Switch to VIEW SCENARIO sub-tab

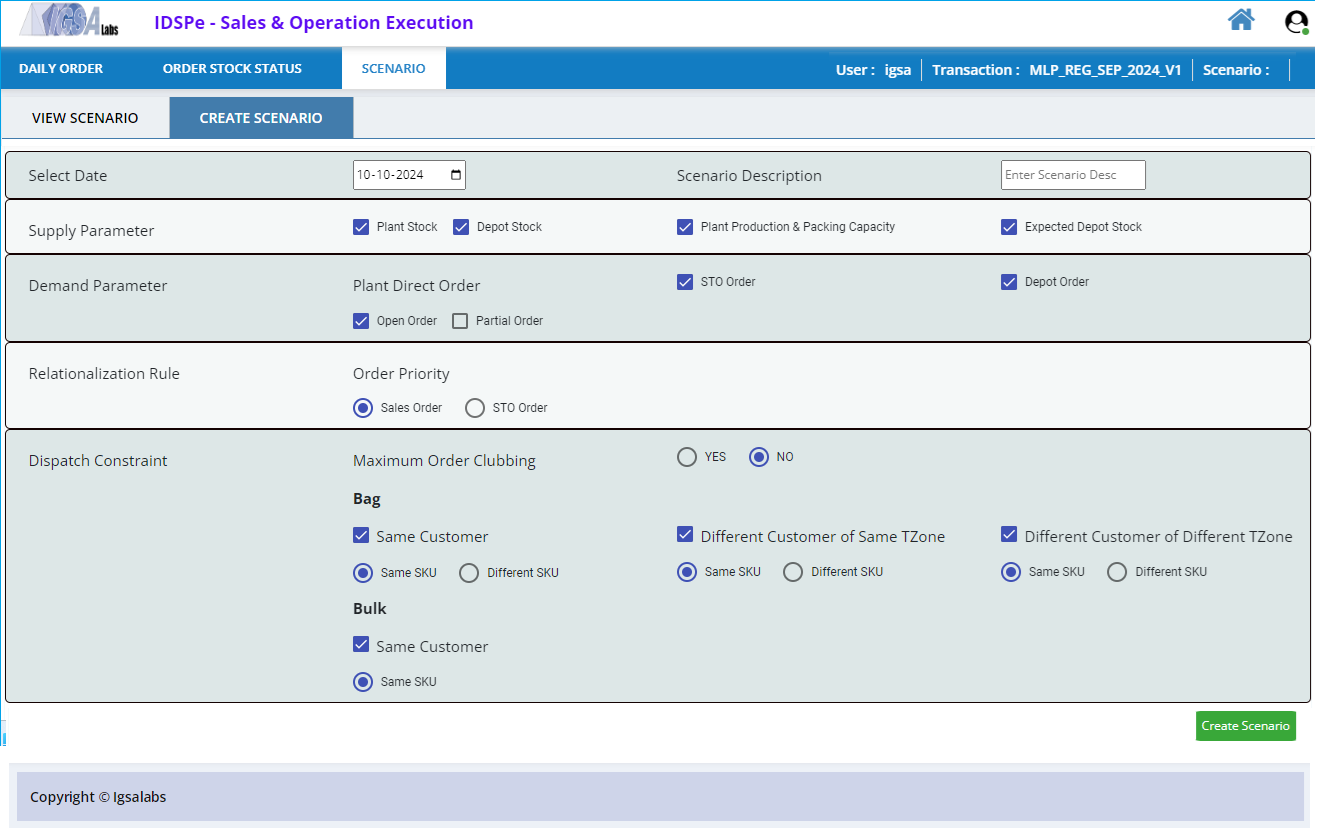85,118
